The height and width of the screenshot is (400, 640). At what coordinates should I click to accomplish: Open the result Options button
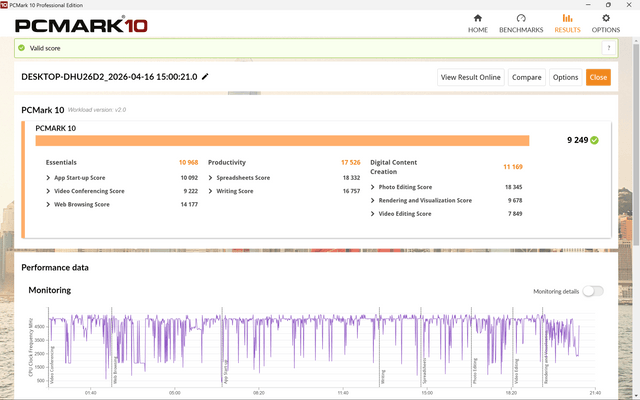click(x=565, y=77)
